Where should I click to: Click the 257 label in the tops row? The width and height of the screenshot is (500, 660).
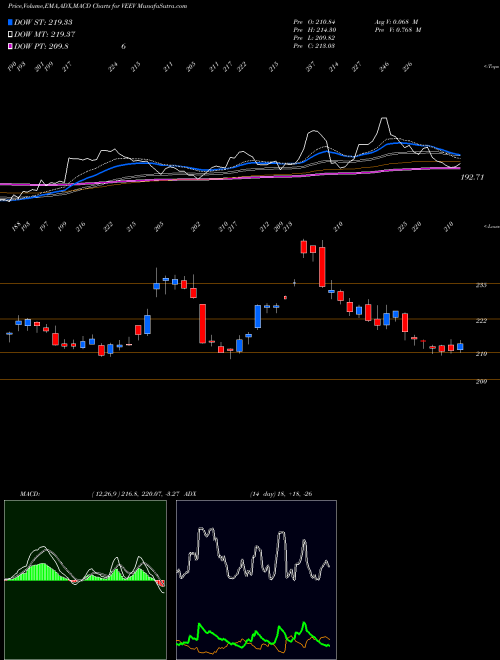tap(311, 67)
